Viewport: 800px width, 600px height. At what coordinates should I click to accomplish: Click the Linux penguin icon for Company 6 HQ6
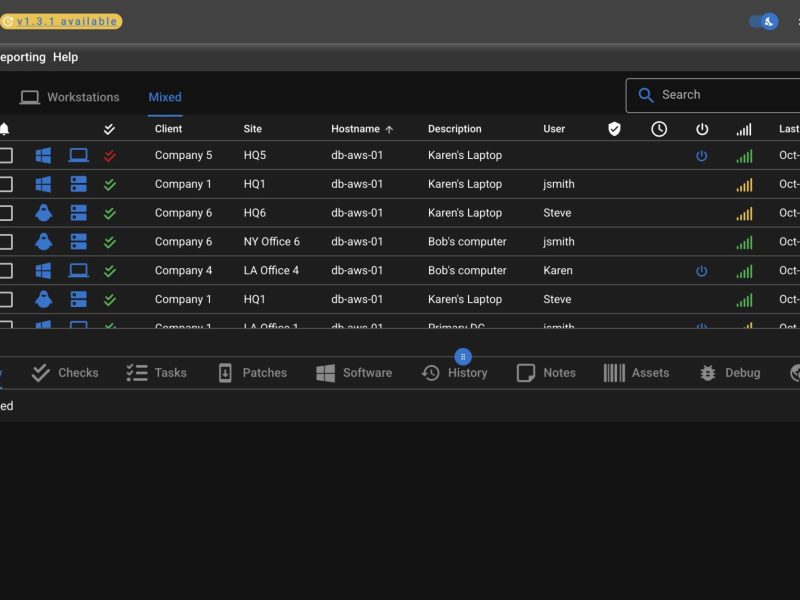click(x=44, y=213)
